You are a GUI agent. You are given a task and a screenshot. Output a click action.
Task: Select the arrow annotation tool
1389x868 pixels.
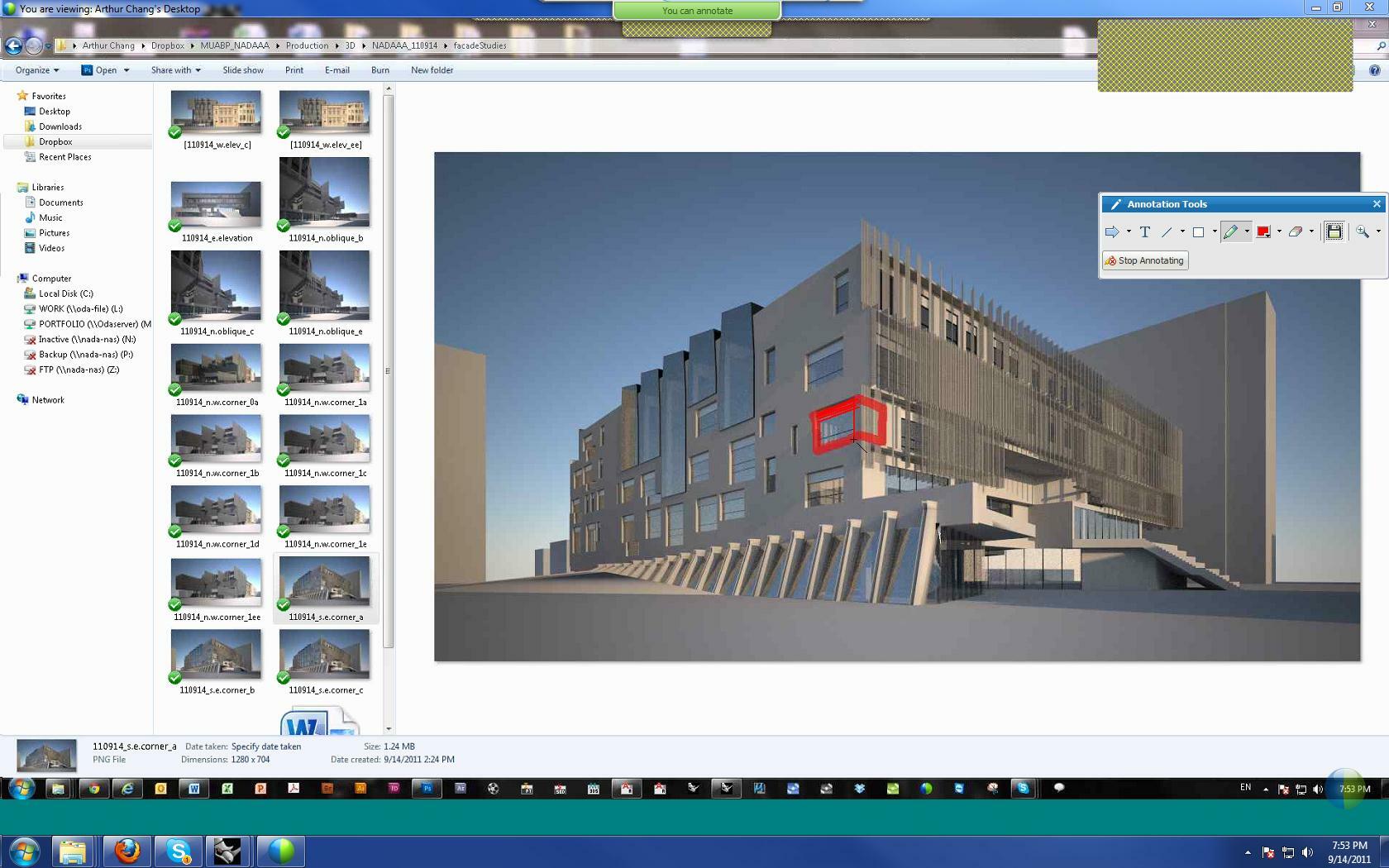(x=1112, y=232)
